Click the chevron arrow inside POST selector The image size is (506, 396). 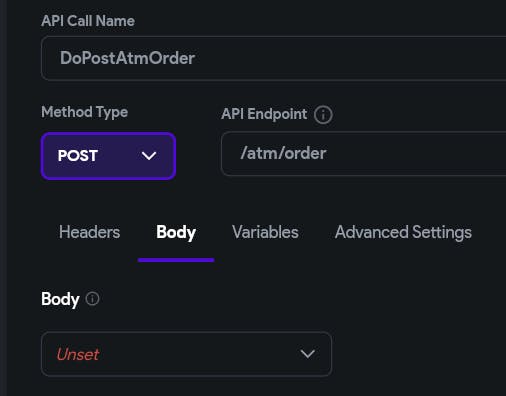pos(149,156)
